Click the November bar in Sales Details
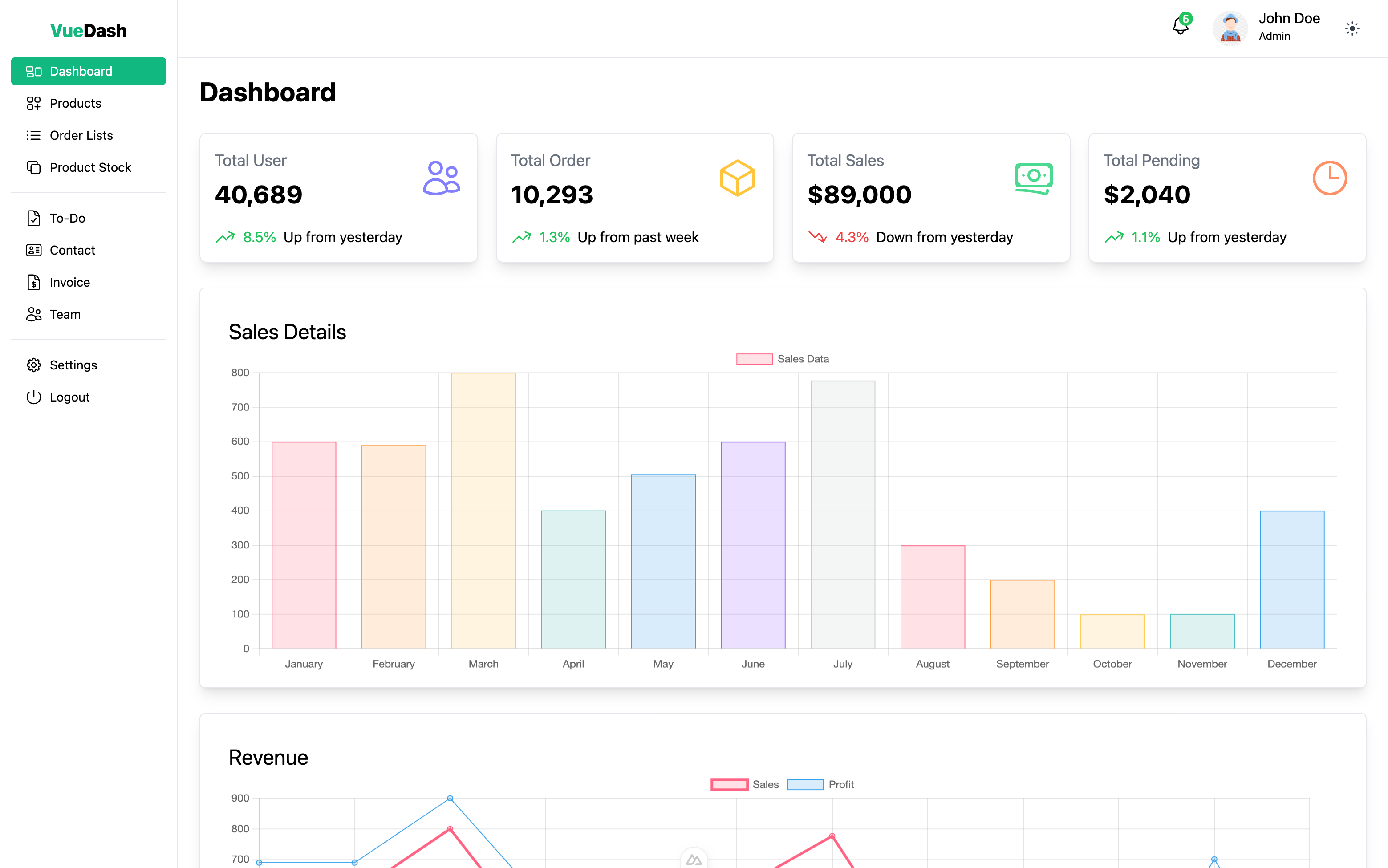Viewport: 1388px width, 868px height. click(x=1202, y=631)
